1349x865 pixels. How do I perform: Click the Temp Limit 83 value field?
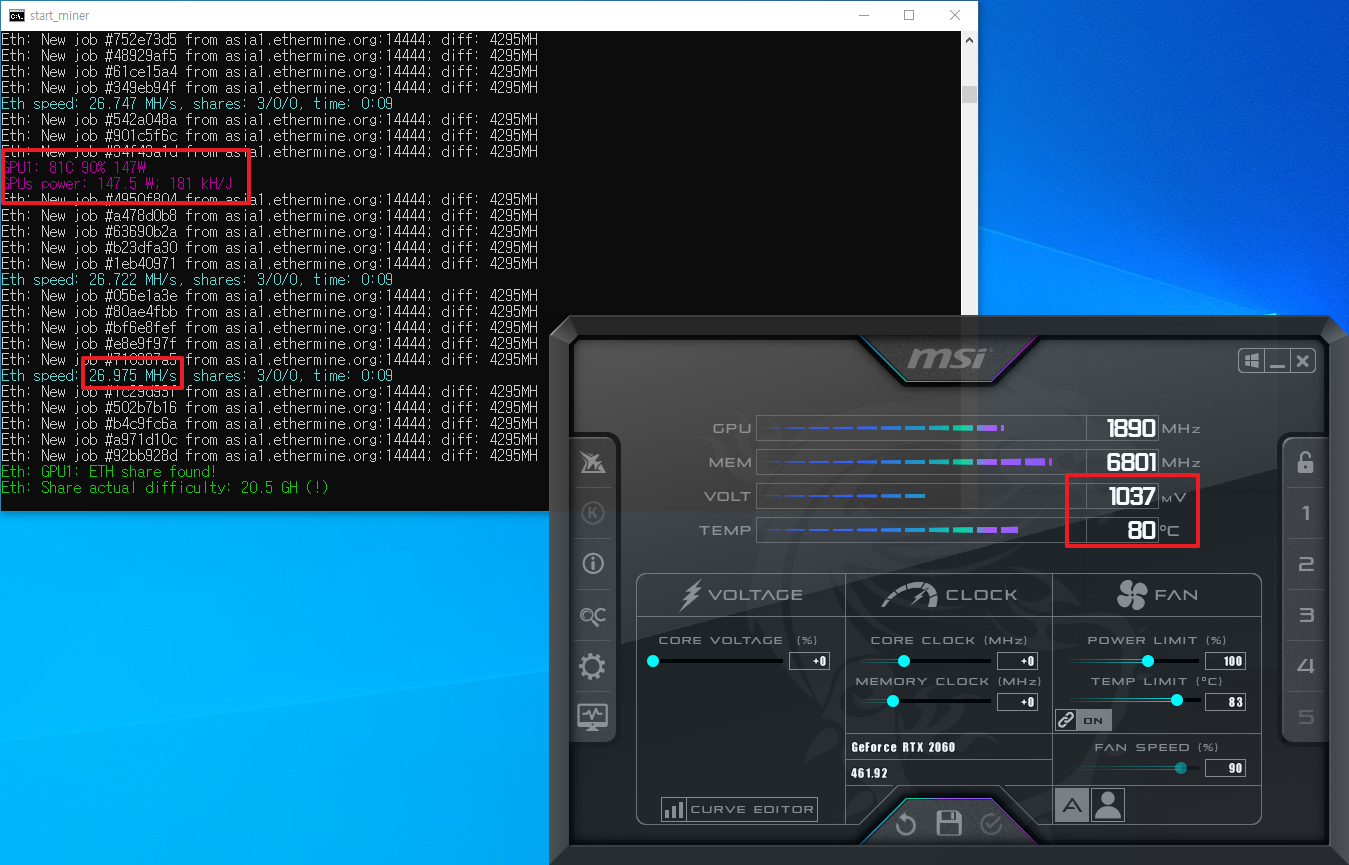click(1225, 702)
